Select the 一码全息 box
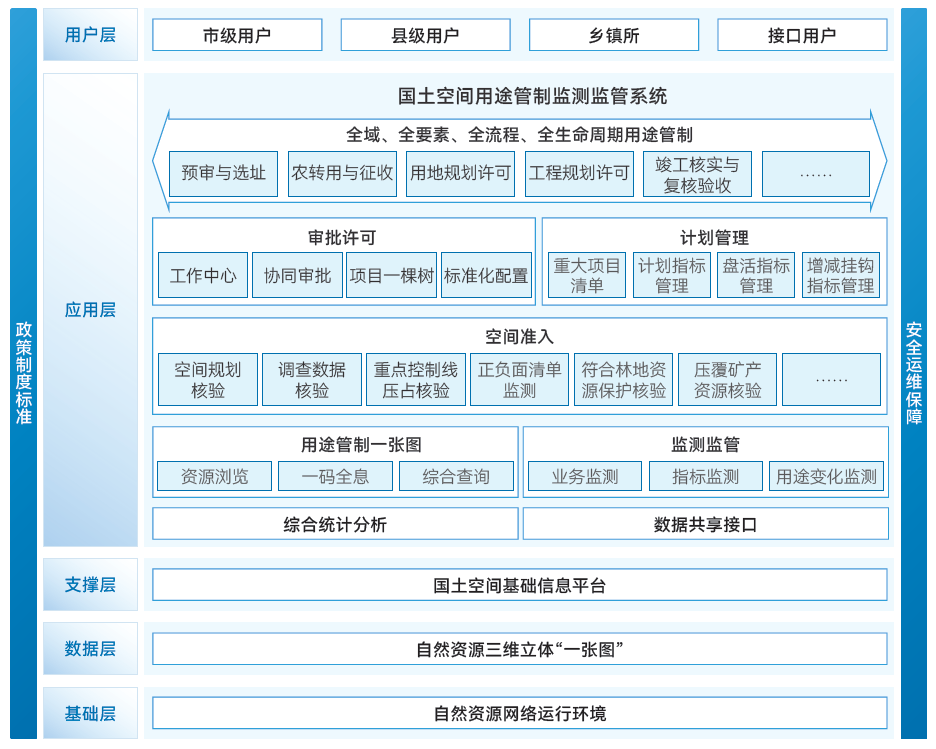The image size is (936, 749). click(x=335, y=476)
